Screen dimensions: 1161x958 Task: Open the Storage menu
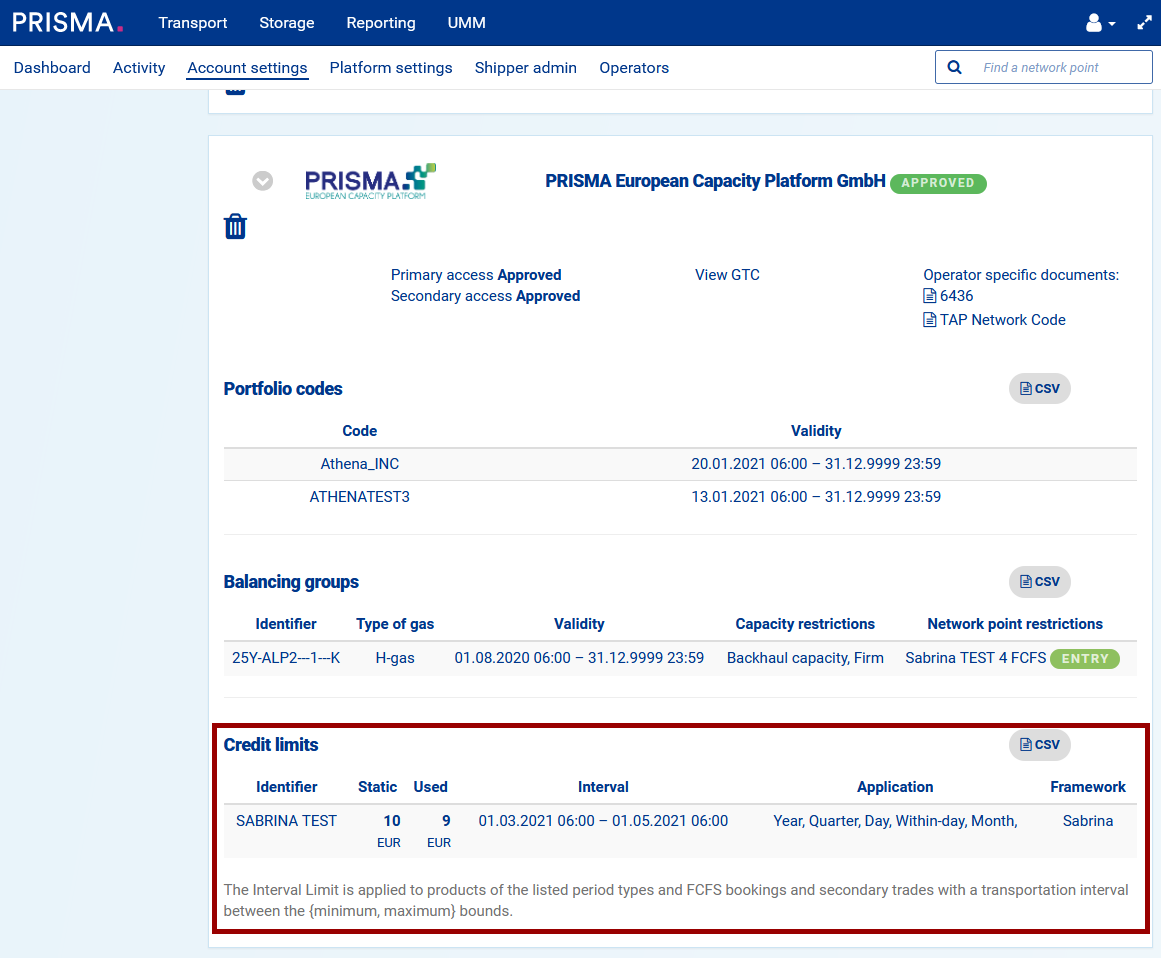coord(287,23)
